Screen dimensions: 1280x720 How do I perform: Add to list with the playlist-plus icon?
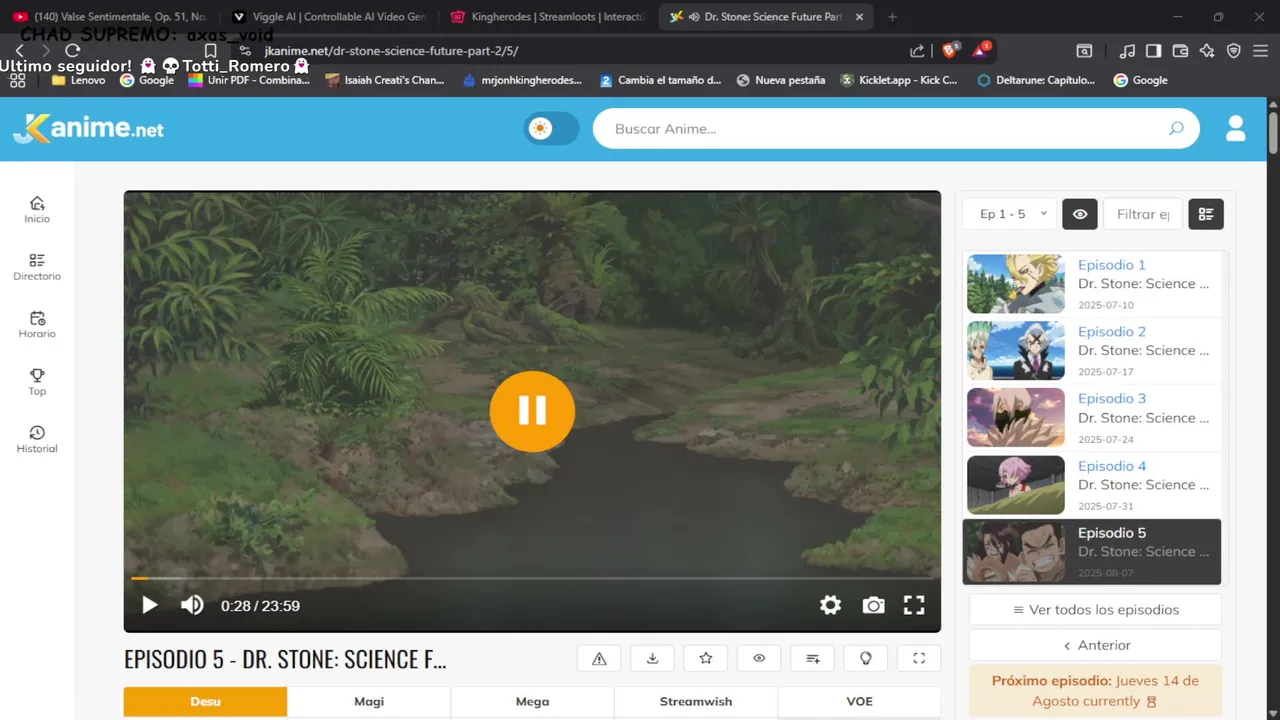click(x=813, y=658)
